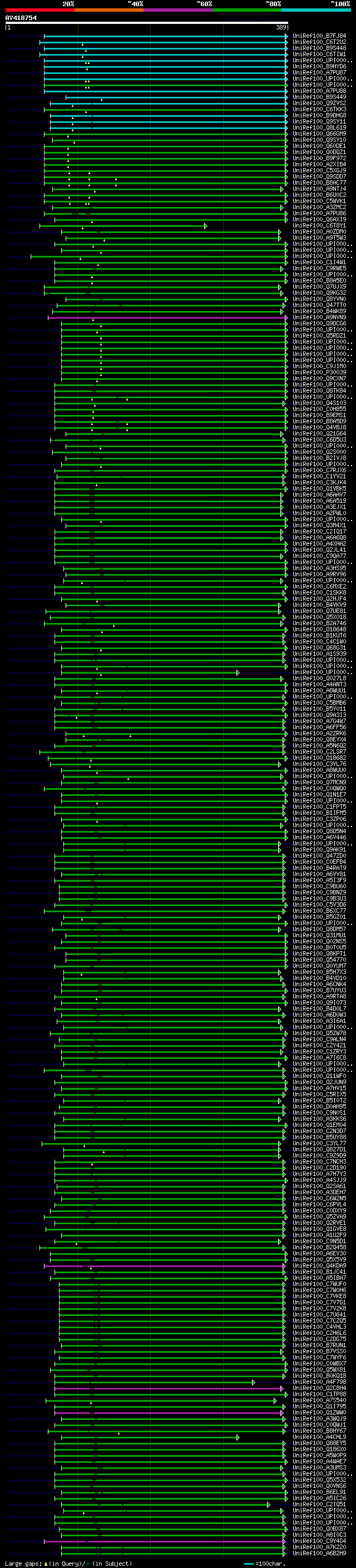
Task: Select hit label UniRef100_Q66GM9
Action: (x=319, y=134)
